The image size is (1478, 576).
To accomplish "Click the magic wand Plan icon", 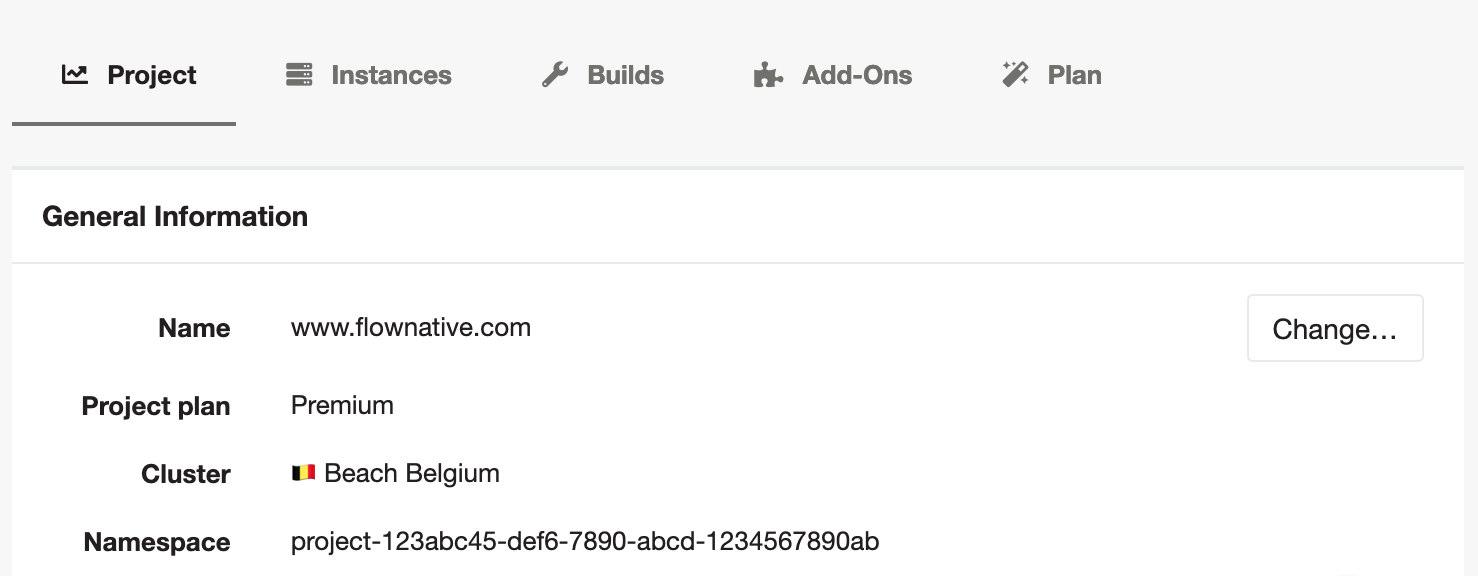I will pyautogui.click(x=1016, y=75).
